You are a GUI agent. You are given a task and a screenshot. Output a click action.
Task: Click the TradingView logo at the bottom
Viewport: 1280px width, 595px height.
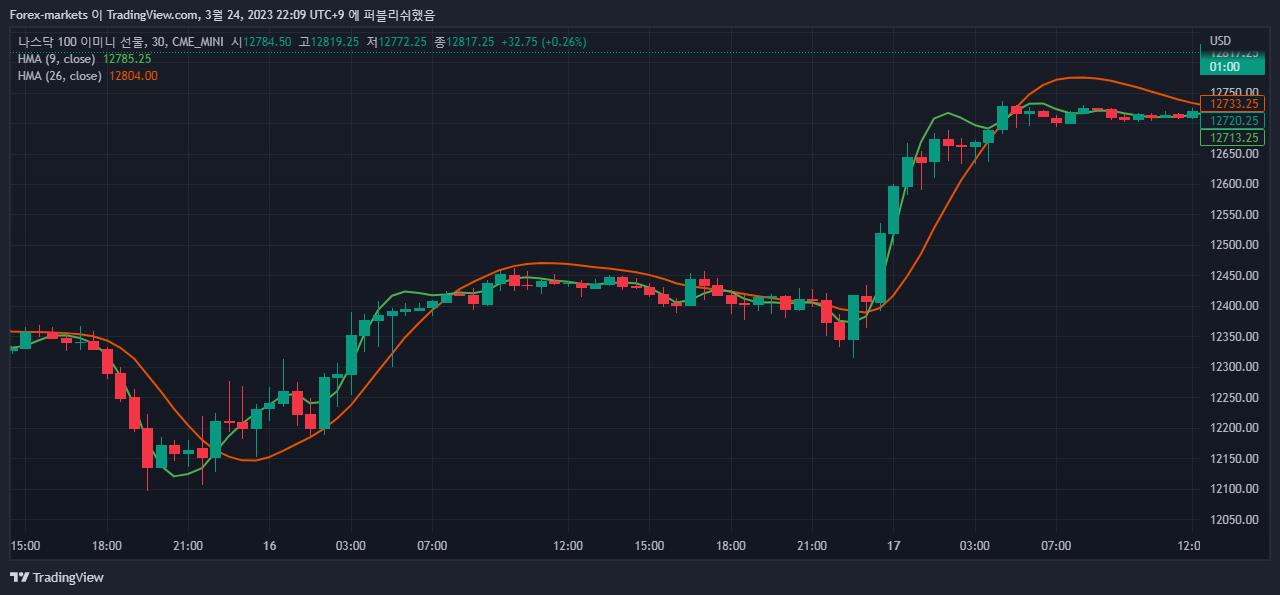click(x=57, y=578)
